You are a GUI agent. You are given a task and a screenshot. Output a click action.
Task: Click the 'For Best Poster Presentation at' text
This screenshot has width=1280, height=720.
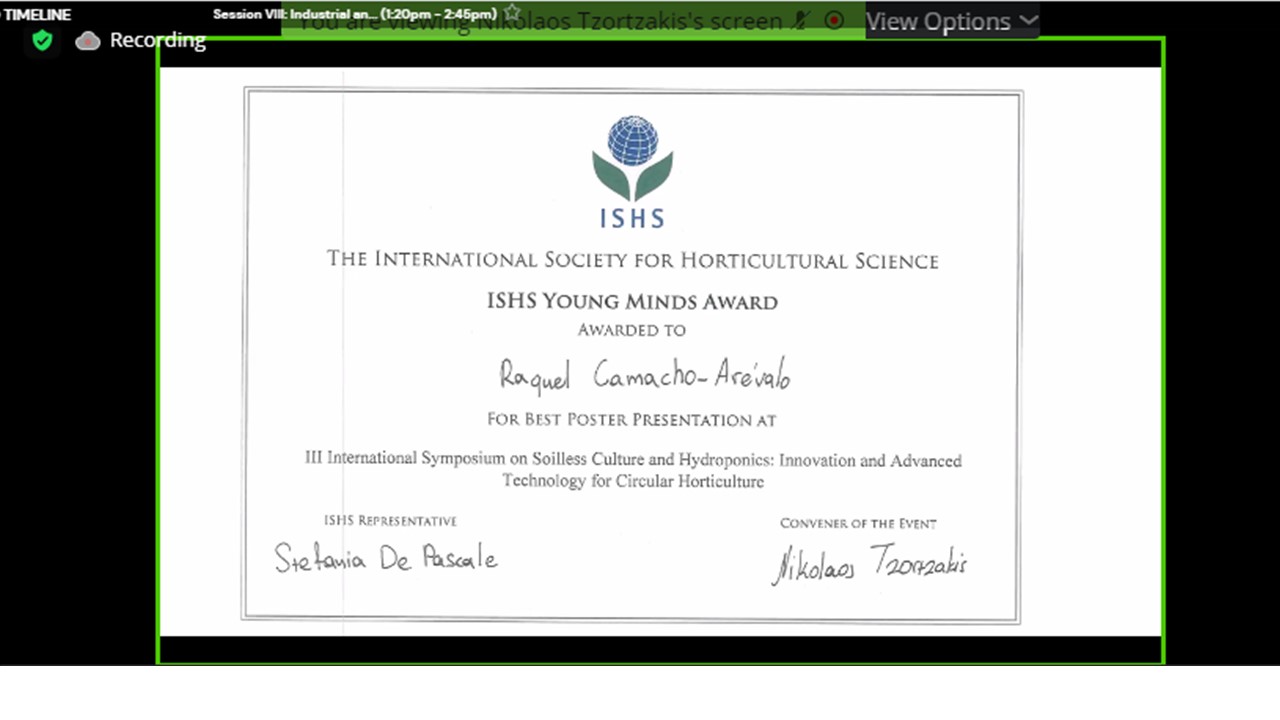[632, 419]
